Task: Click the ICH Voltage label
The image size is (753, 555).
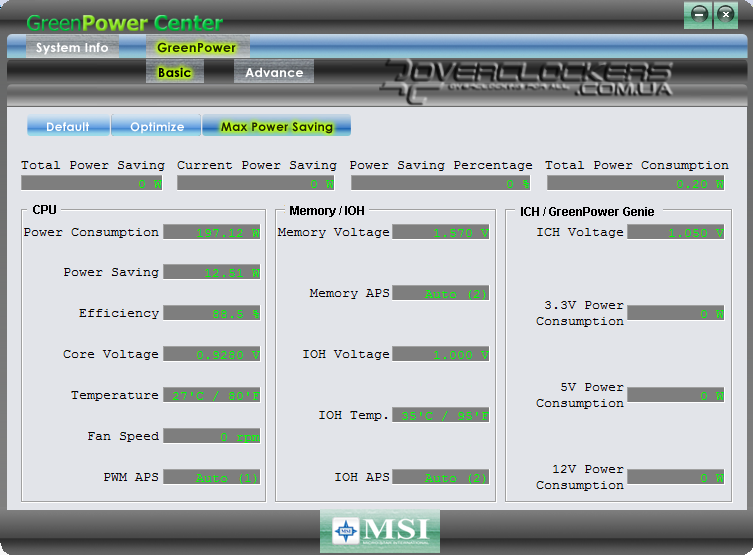Action: click(x=580, y=232)
